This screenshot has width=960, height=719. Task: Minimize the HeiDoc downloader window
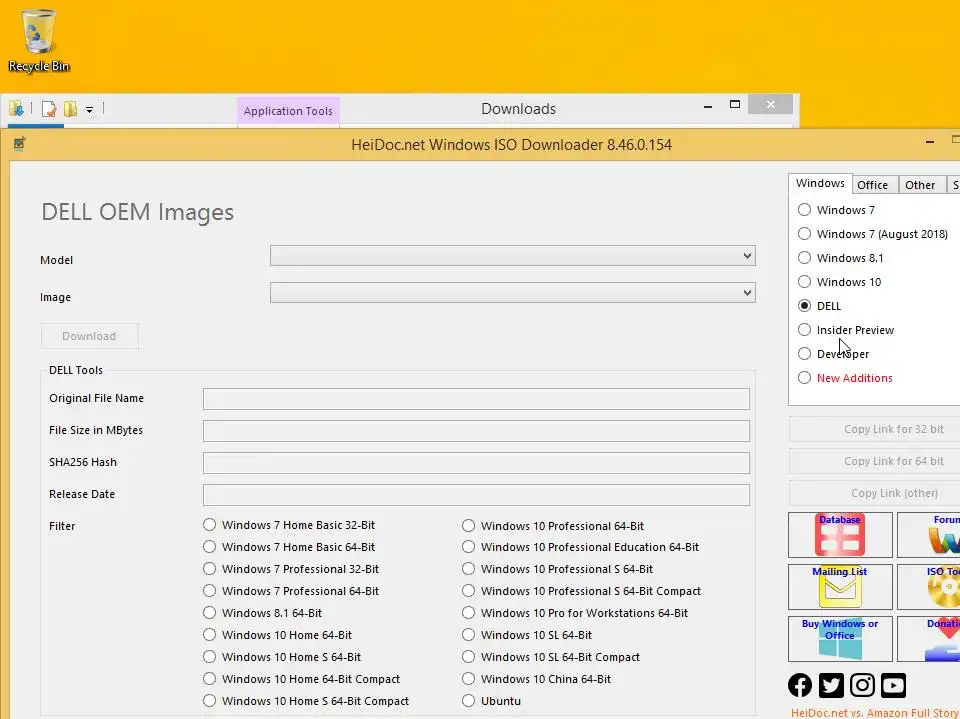click(x=930, y=142)
